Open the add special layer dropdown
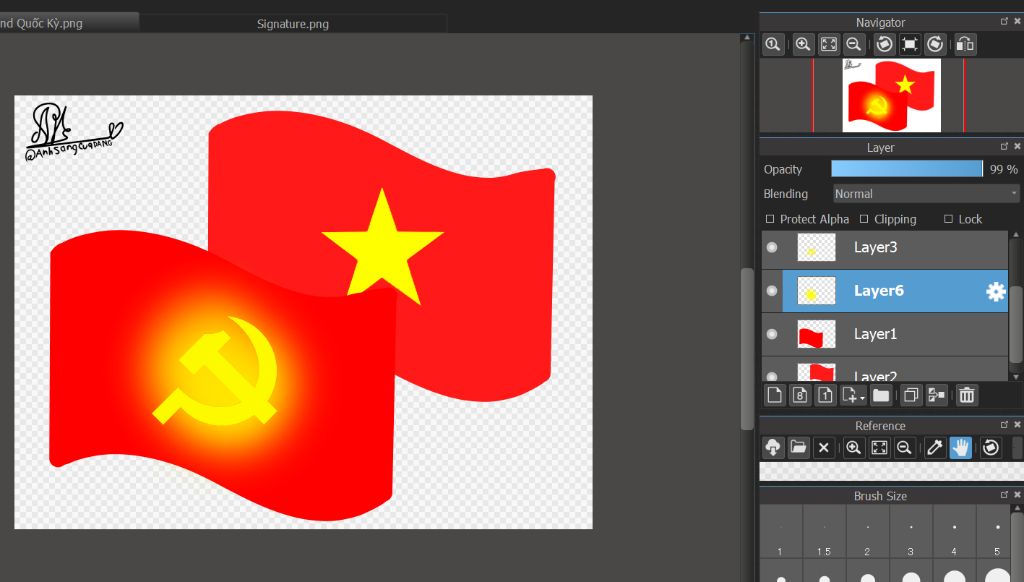Screen dimensions: 1024x582 (x=853, y=395)
